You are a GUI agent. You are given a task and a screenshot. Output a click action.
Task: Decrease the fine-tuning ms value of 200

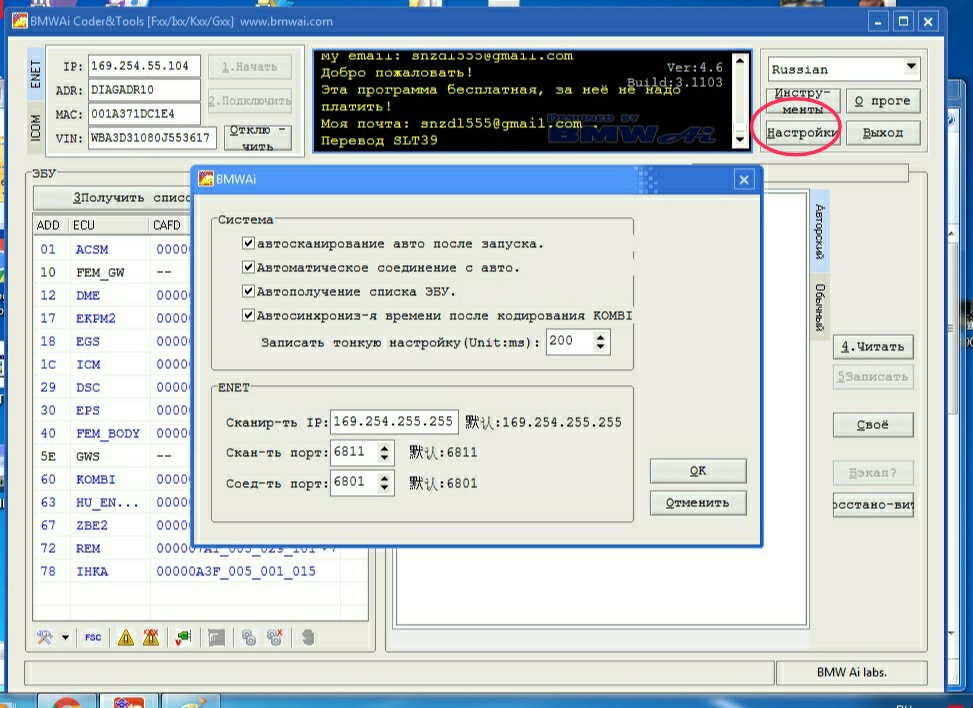coord(600,346)
